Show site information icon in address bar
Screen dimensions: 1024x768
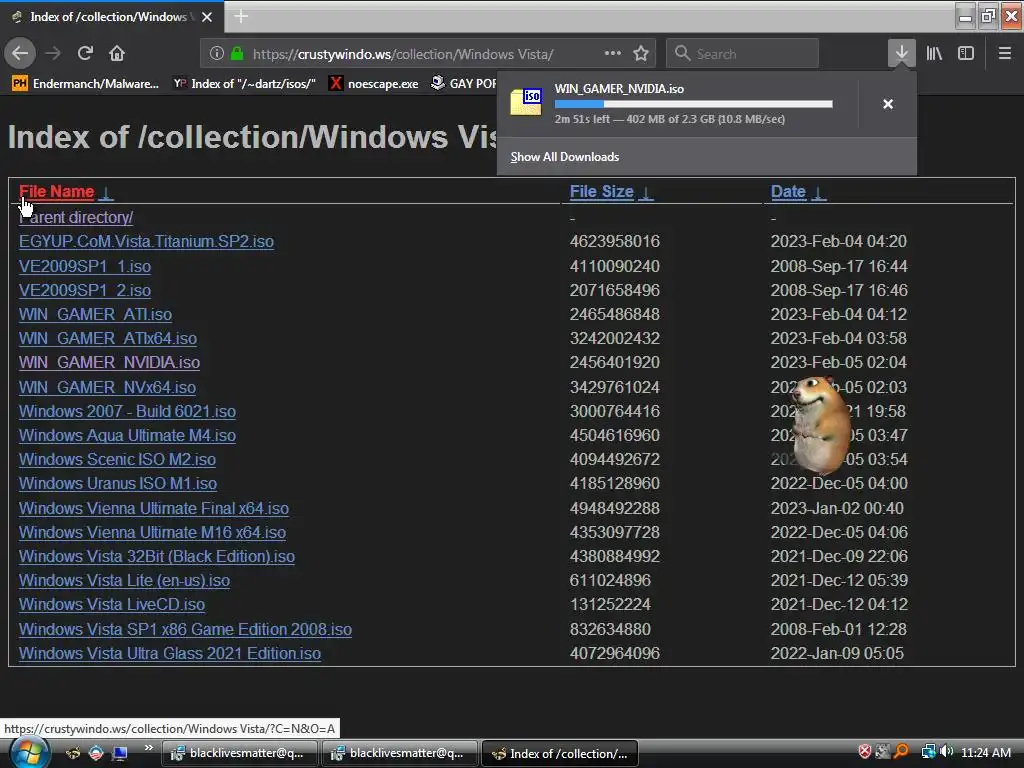(217, 54)
